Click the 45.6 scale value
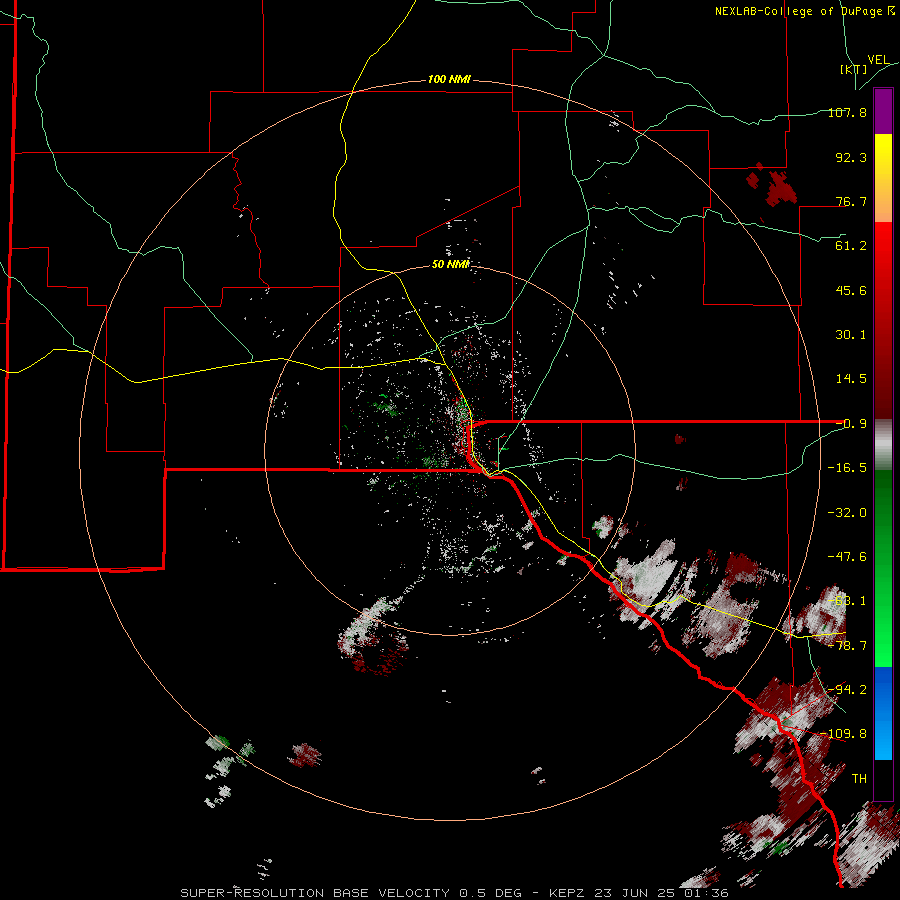This screenshot has width=900, height=900. (x=851, y=290)
